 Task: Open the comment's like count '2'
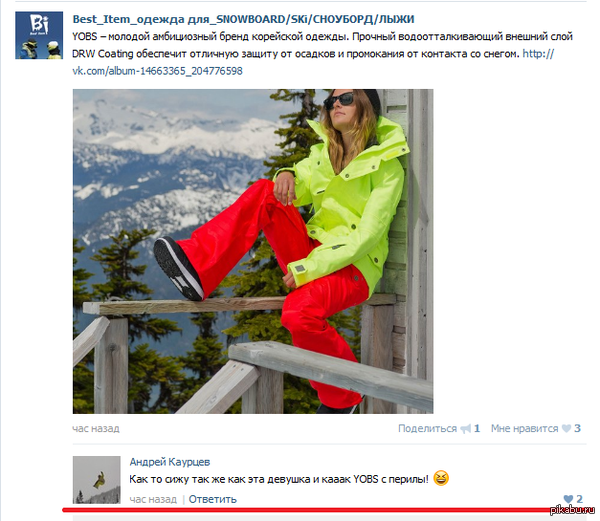[x=579, y=499]
